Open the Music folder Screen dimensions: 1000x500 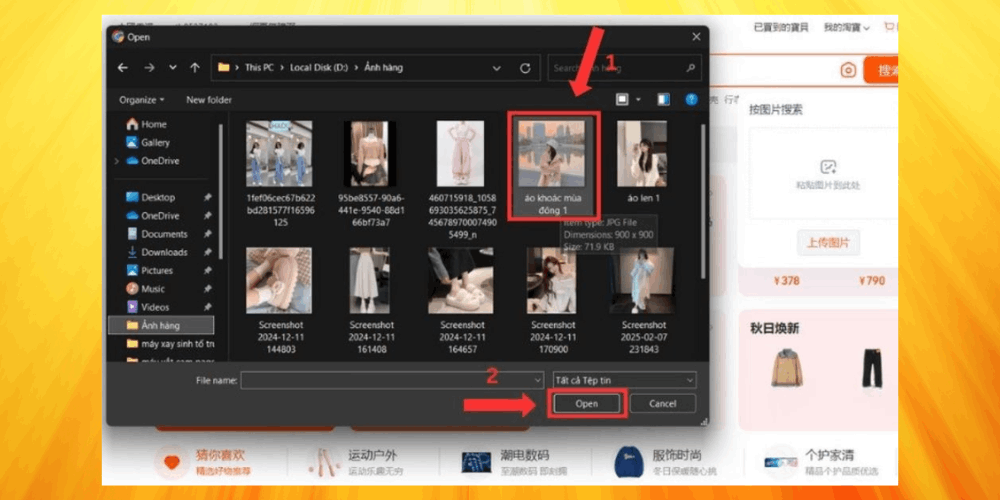tap(145, 289)
